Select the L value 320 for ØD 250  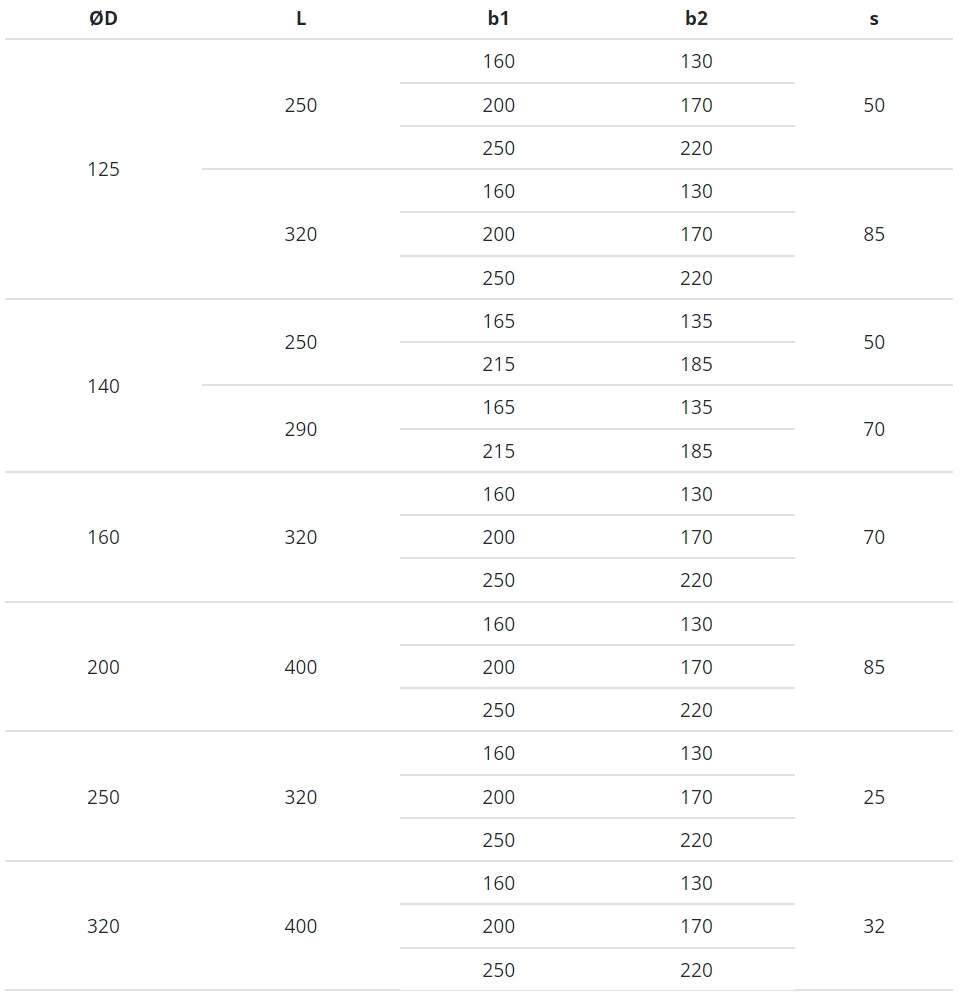point(301,797)
